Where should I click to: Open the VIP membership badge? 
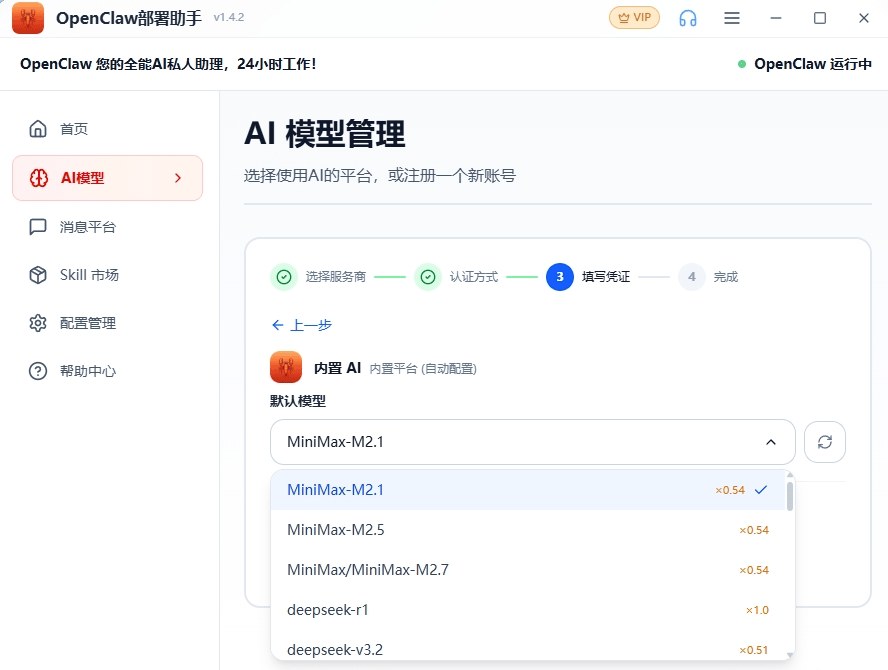(x=634, y=18)
